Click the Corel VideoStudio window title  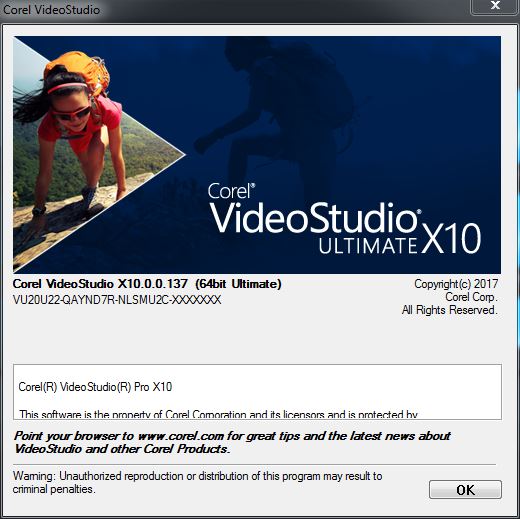[51, 10]
